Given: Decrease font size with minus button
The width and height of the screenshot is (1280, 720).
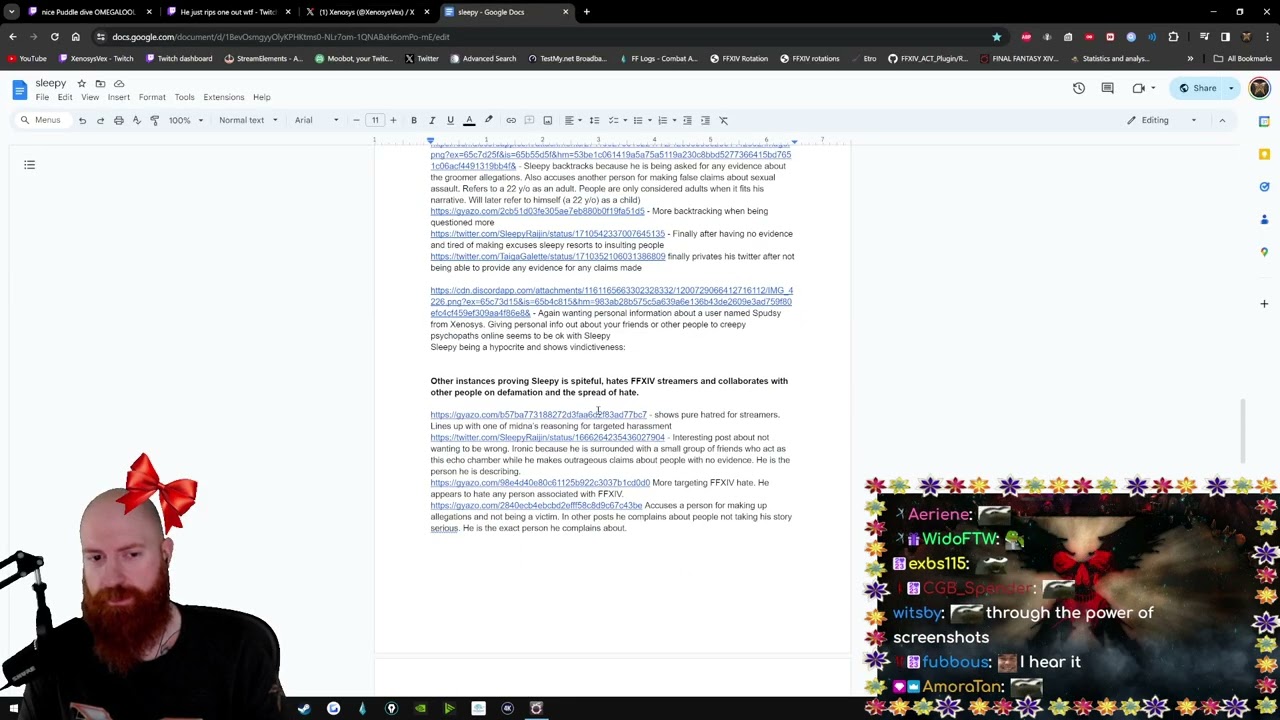Looking at the screenshot, I should 356,120.
